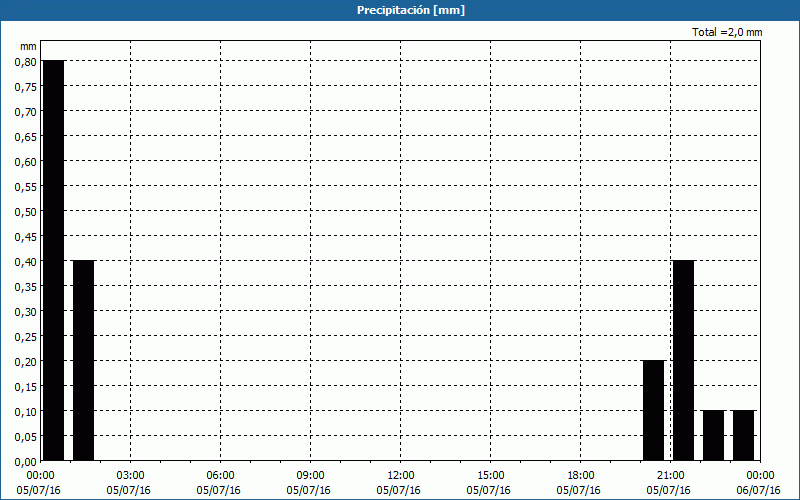The height and width of the screenshot is (500, 800).
Task: Click the 0,10 mm bar next to the 21:00 bar
Action: 713,435
